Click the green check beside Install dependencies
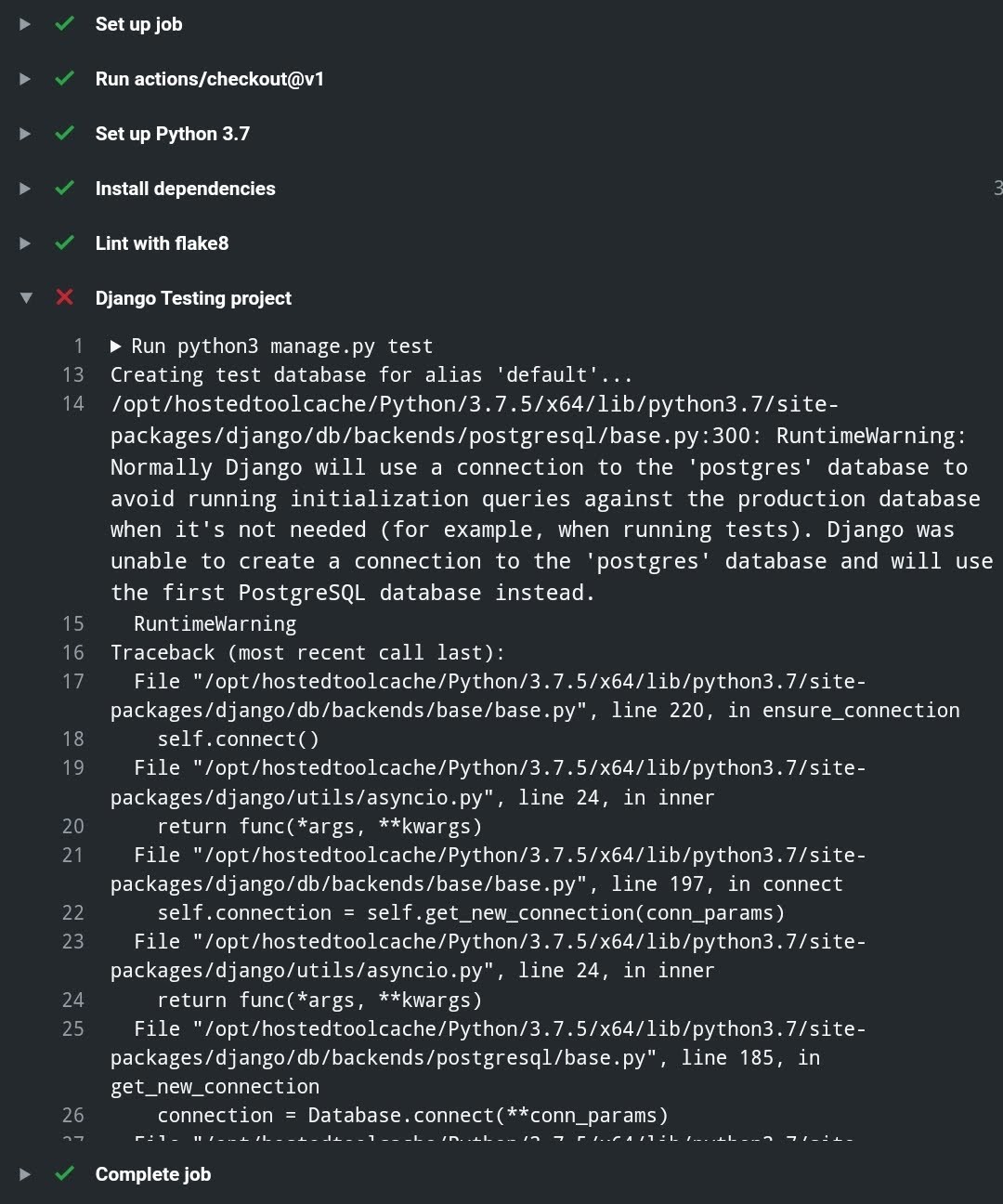Image resolution: width=1003 pixels, height=1204 pixels. pyautogui.click(x=64, y=189)
